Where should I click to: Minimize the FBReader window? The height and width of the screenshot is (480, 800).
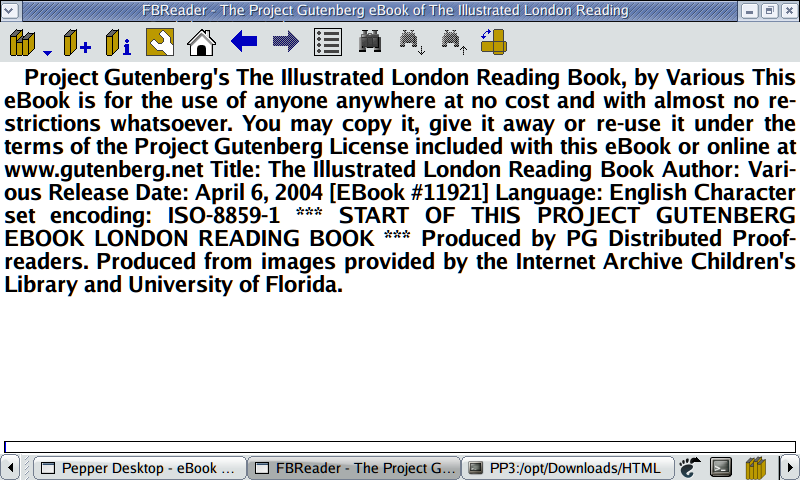tap(749, 11)
